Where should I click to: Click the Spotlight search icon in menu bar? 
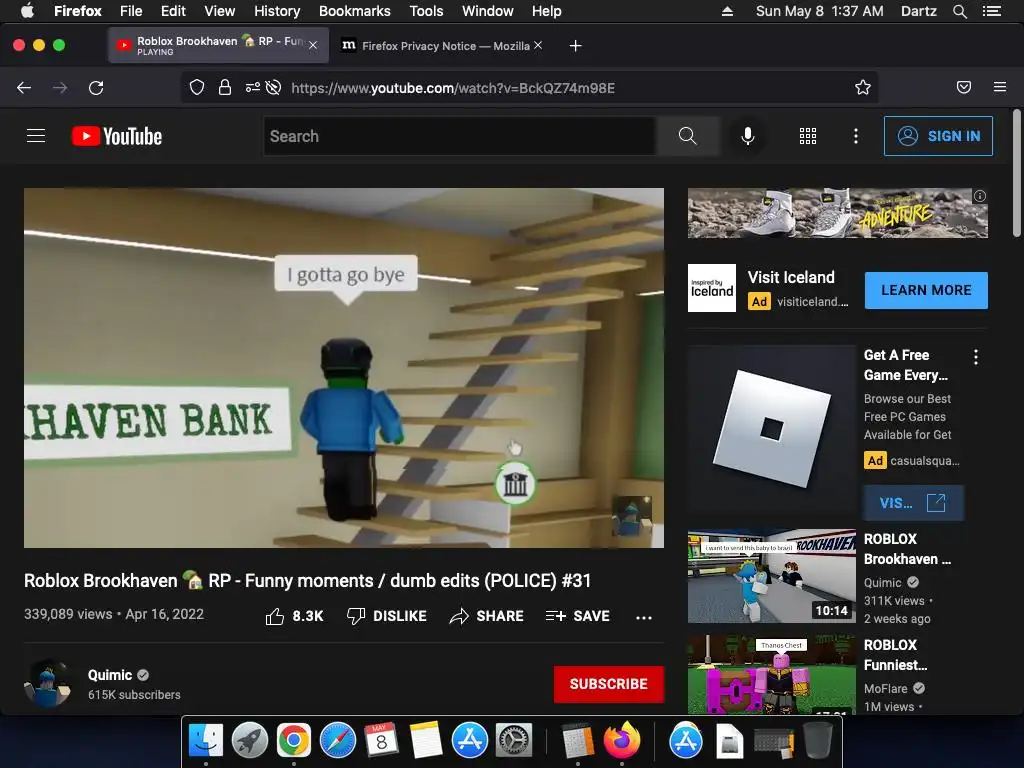point(959,11)
